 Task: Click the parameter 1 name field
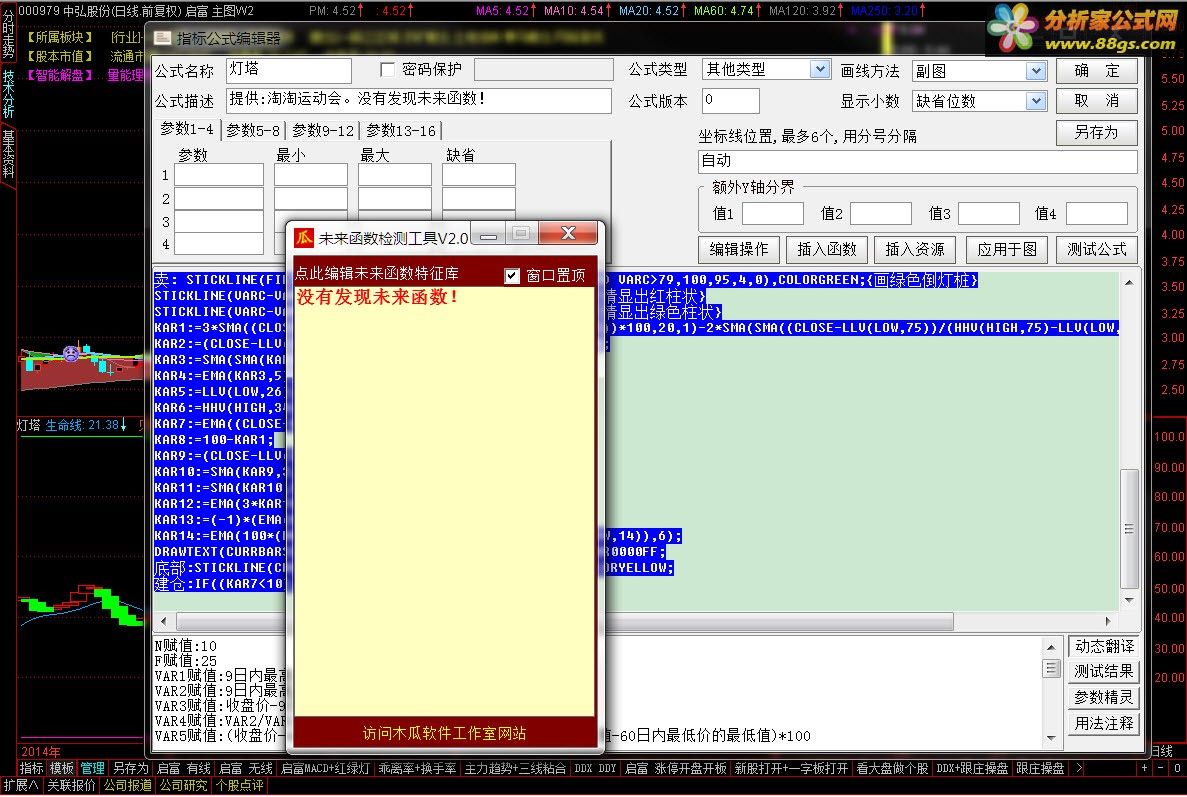[219, 175]
